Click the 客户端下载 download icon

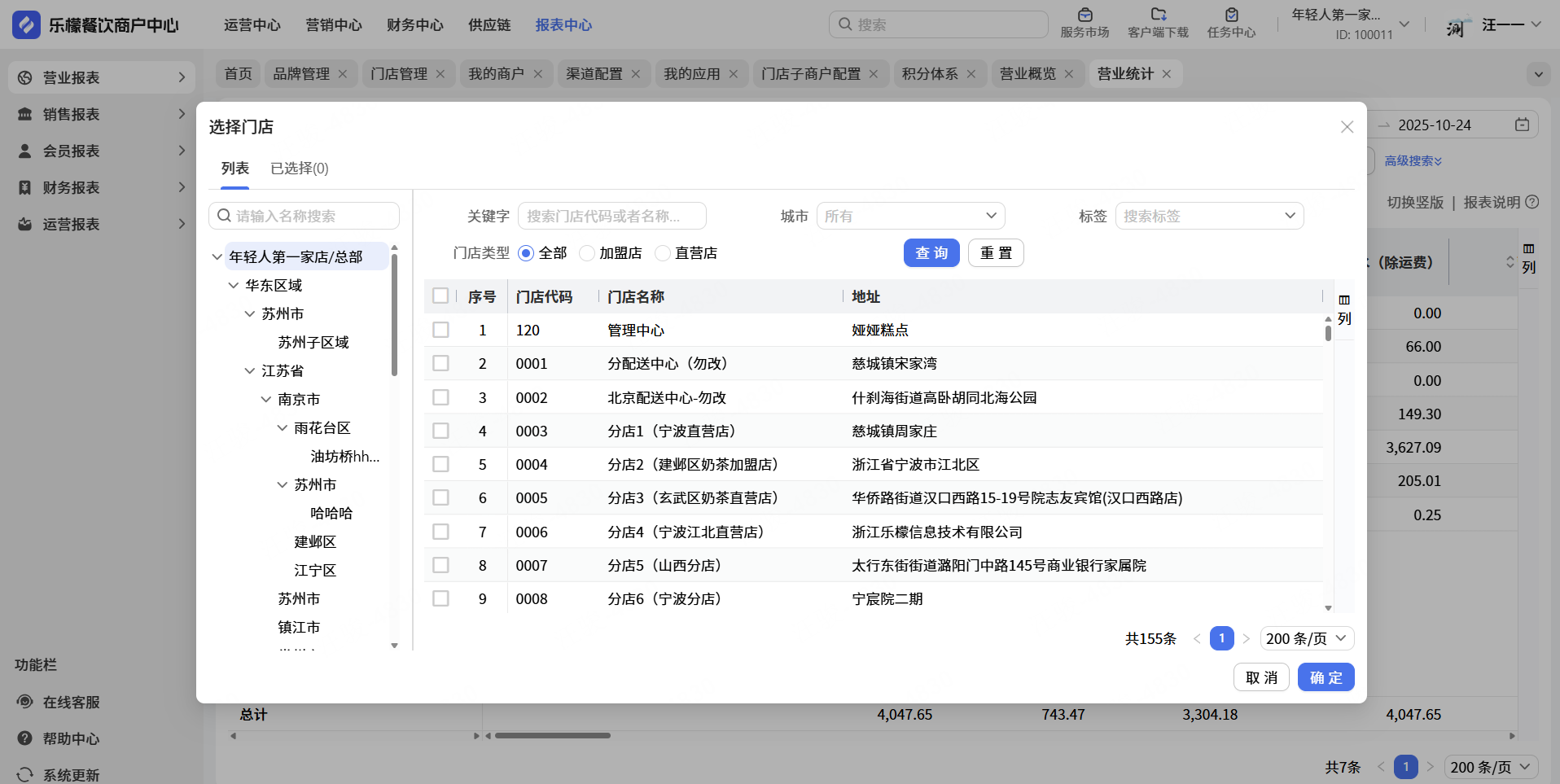click(x=1158, y=15)
